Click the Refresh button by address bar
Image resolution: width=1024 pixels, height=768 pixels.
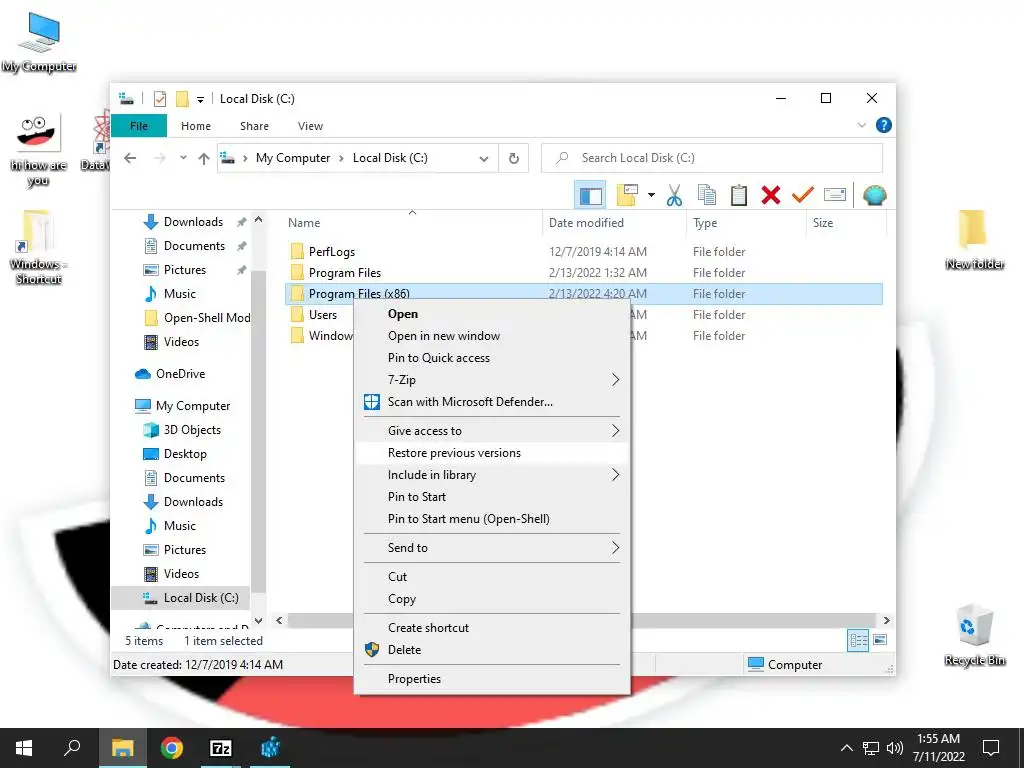(x=513, y=158)
